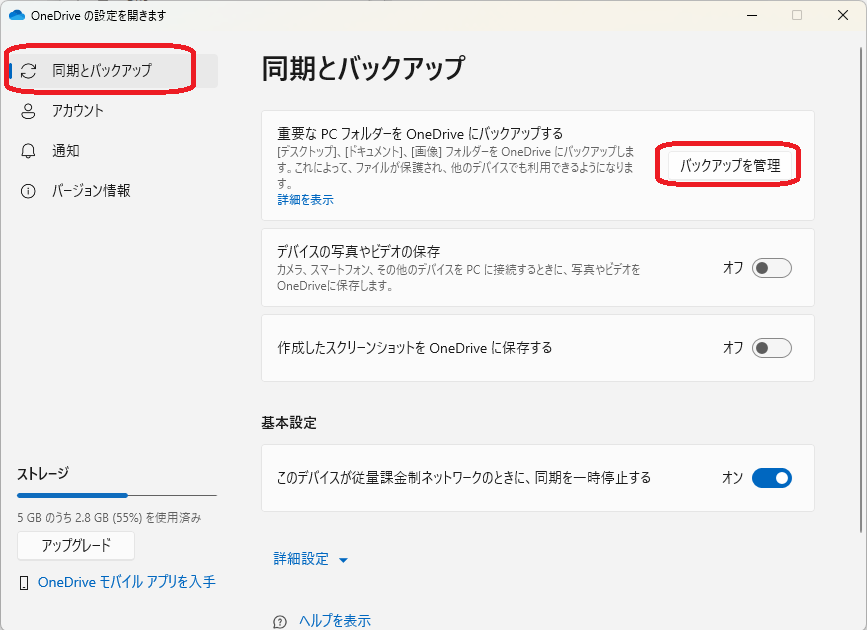Click the OneDrive cloud icon in title bar
Viewport: 867px width, 630px height.
(x=17, y=15)
